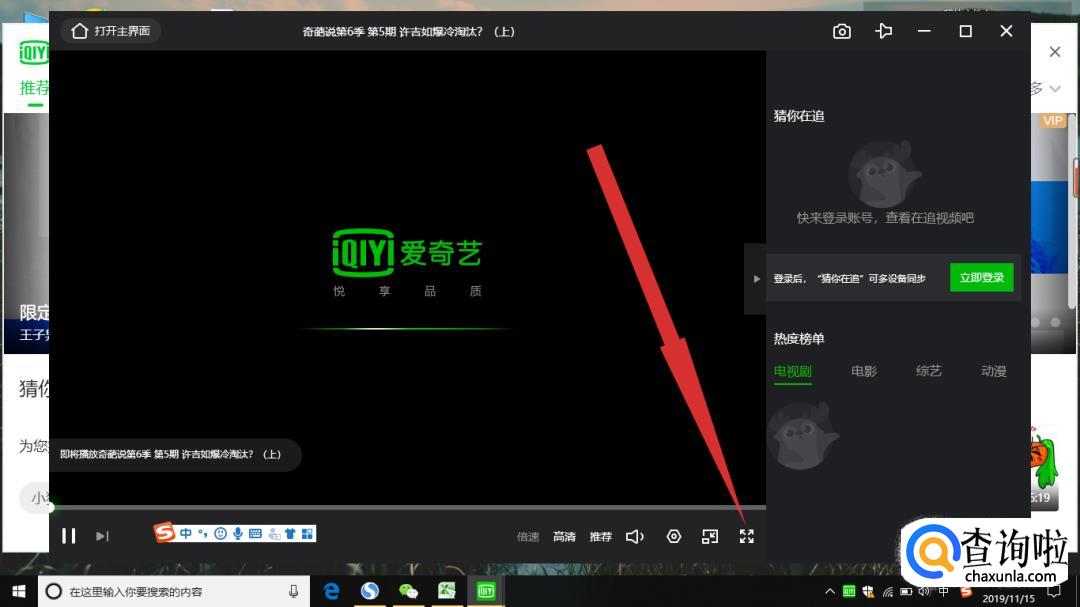Open the hexagon player settings icon
Screen dimensions: 1080x607
tap(674, 536)
